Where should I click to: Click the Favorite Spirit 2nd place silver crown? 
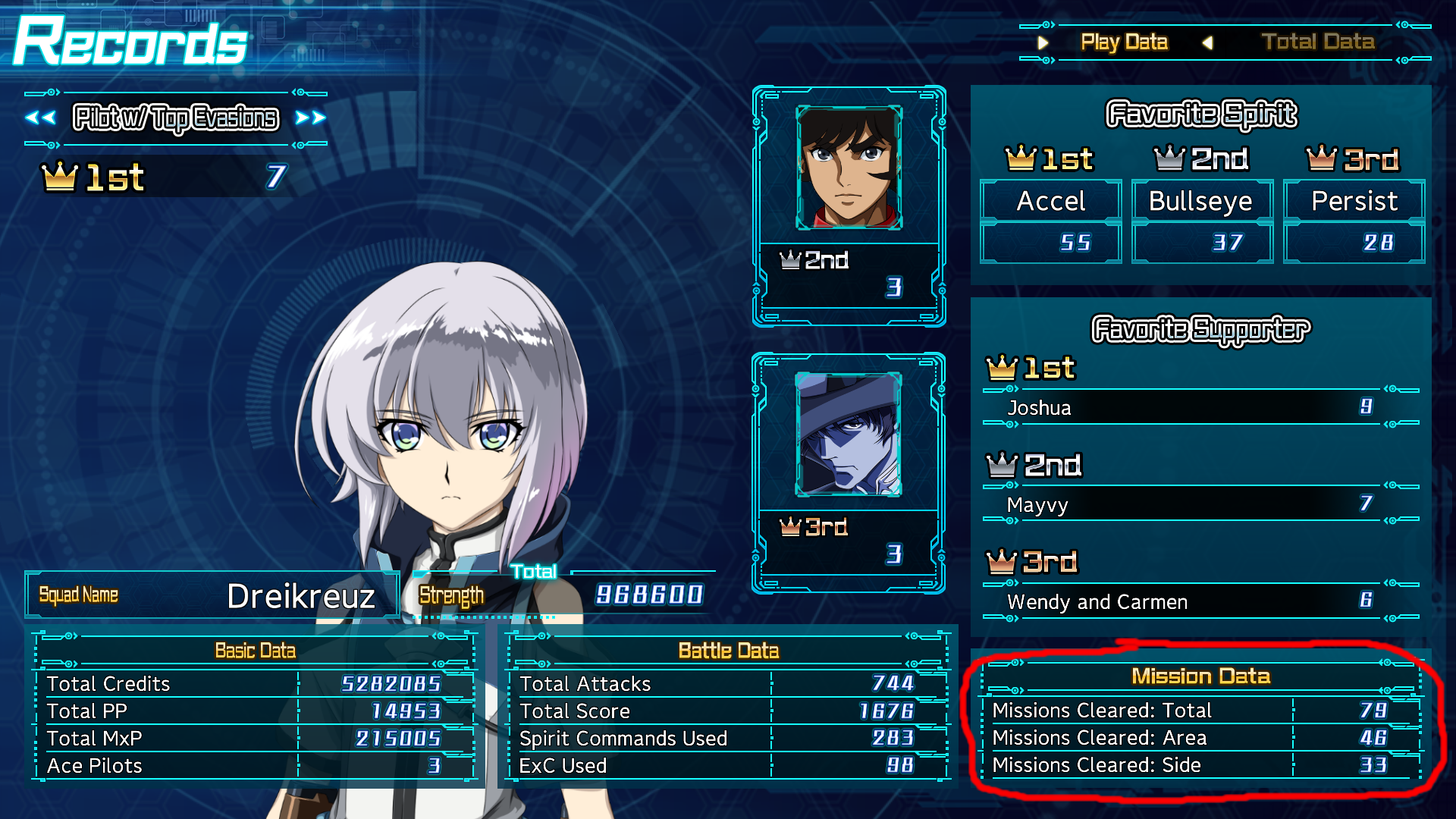pos(1169,158)
